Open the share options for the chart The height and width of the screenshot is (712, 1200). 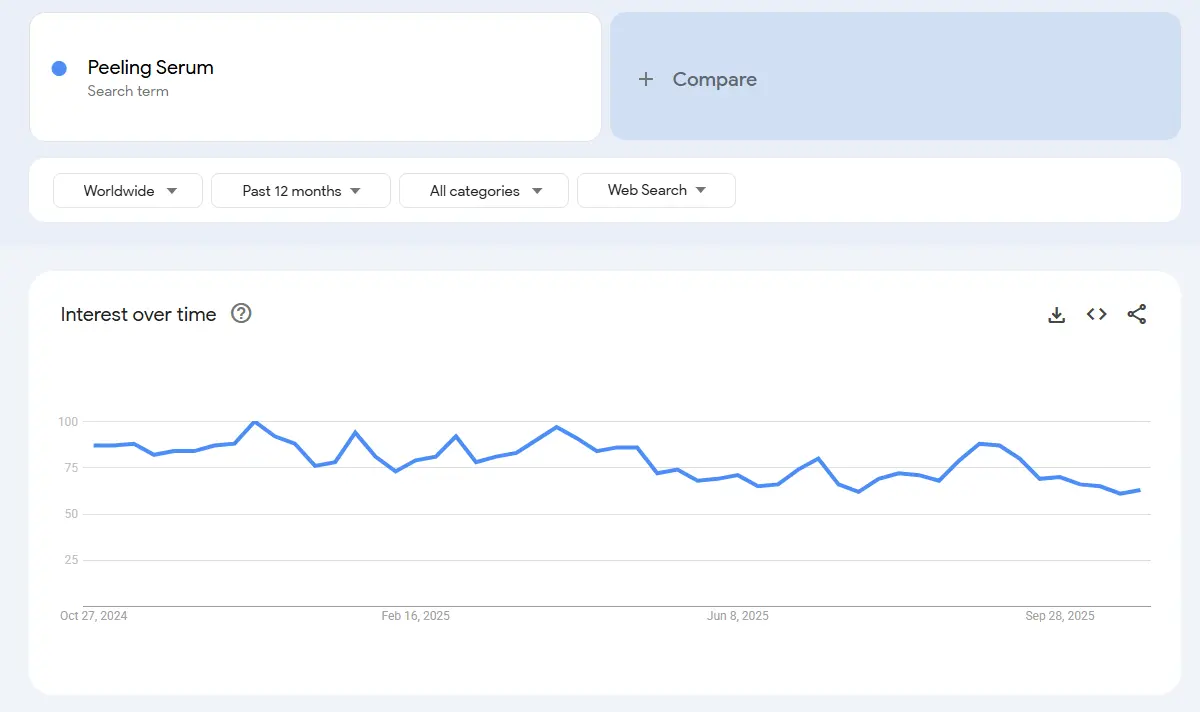[x=1137, y=314]
